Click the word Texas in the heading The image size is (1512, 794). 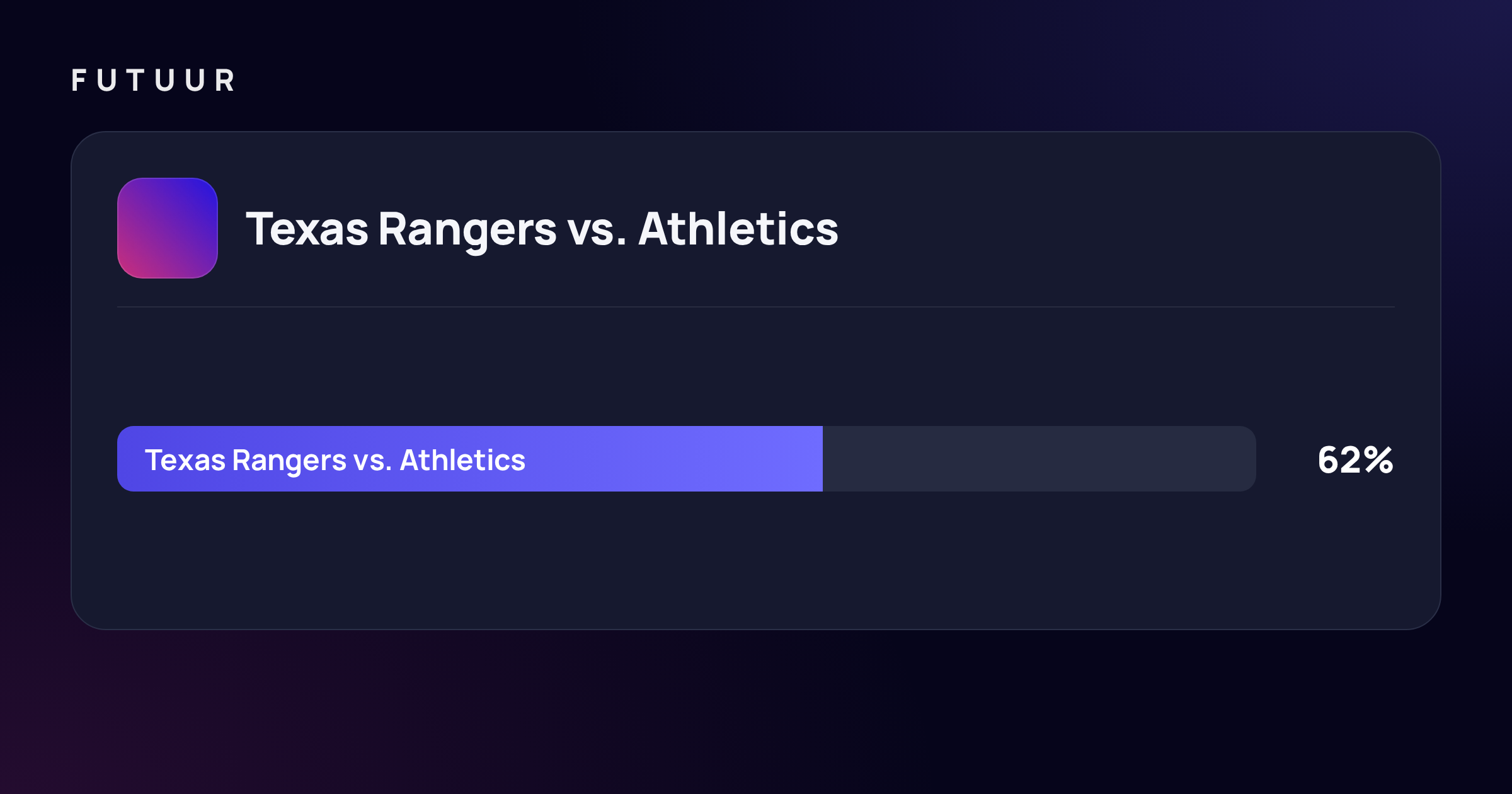[307, 229]
